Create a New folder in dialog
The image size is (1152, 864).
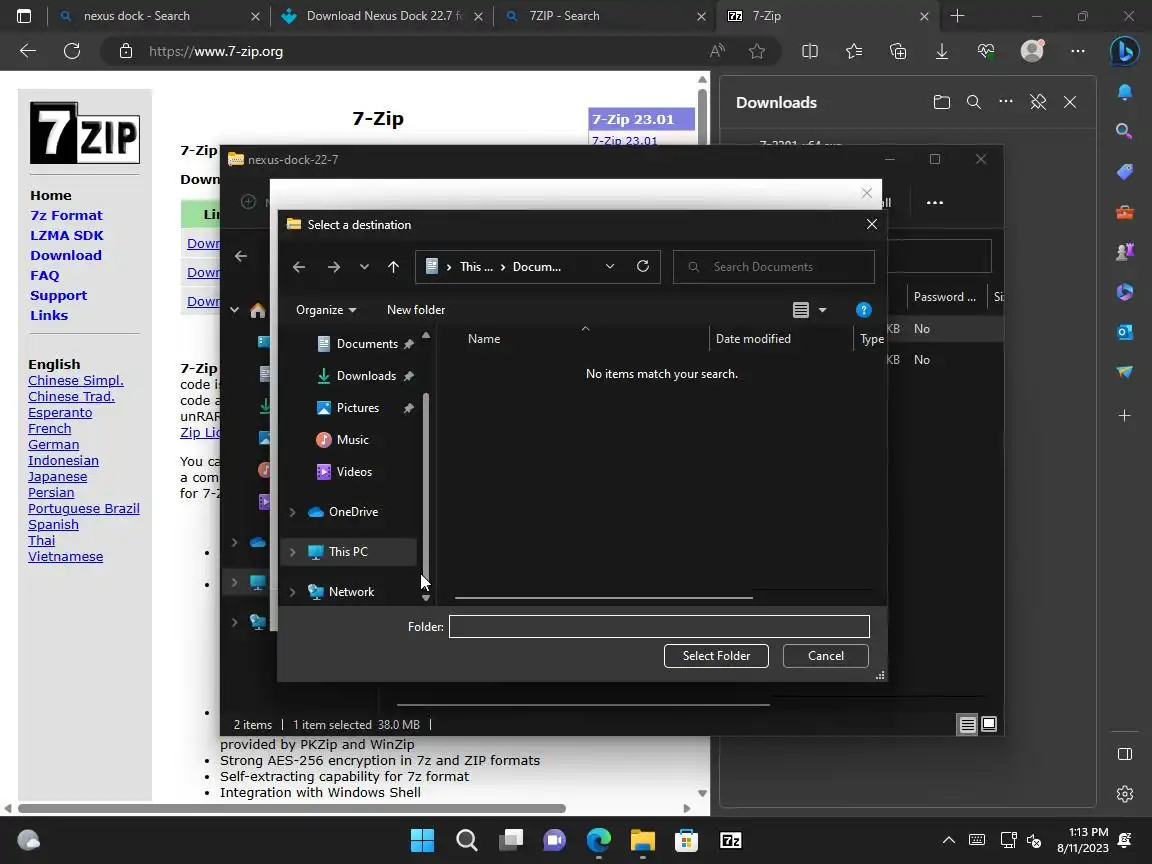416,310
